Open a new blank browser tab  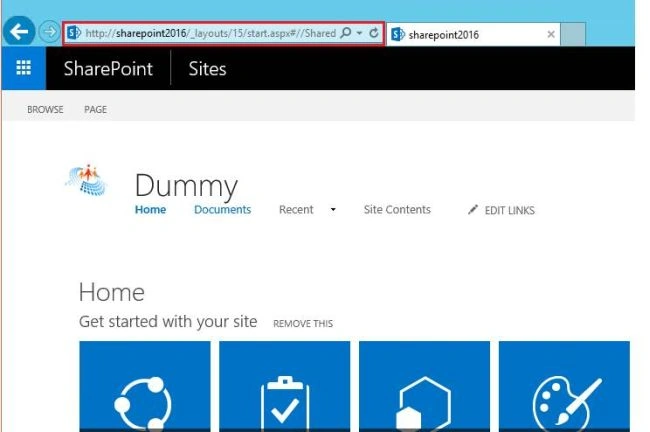[x=573, y=34]
